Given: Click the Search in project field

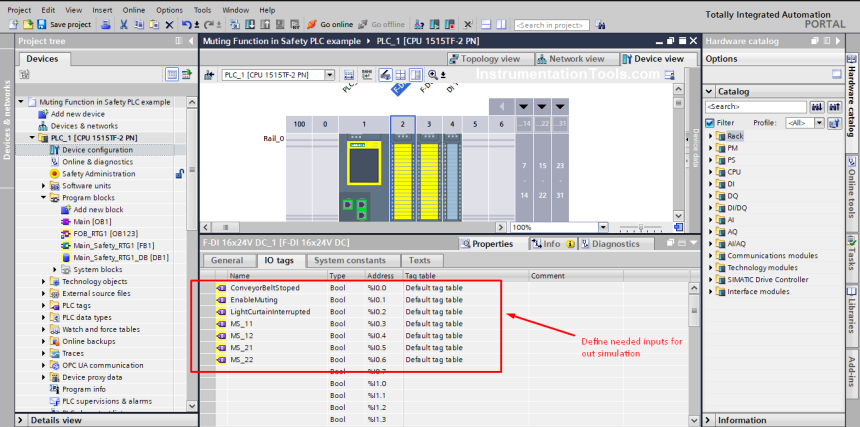Looking at the screenshot, I should pyautogui.click(x=552, y=25).
